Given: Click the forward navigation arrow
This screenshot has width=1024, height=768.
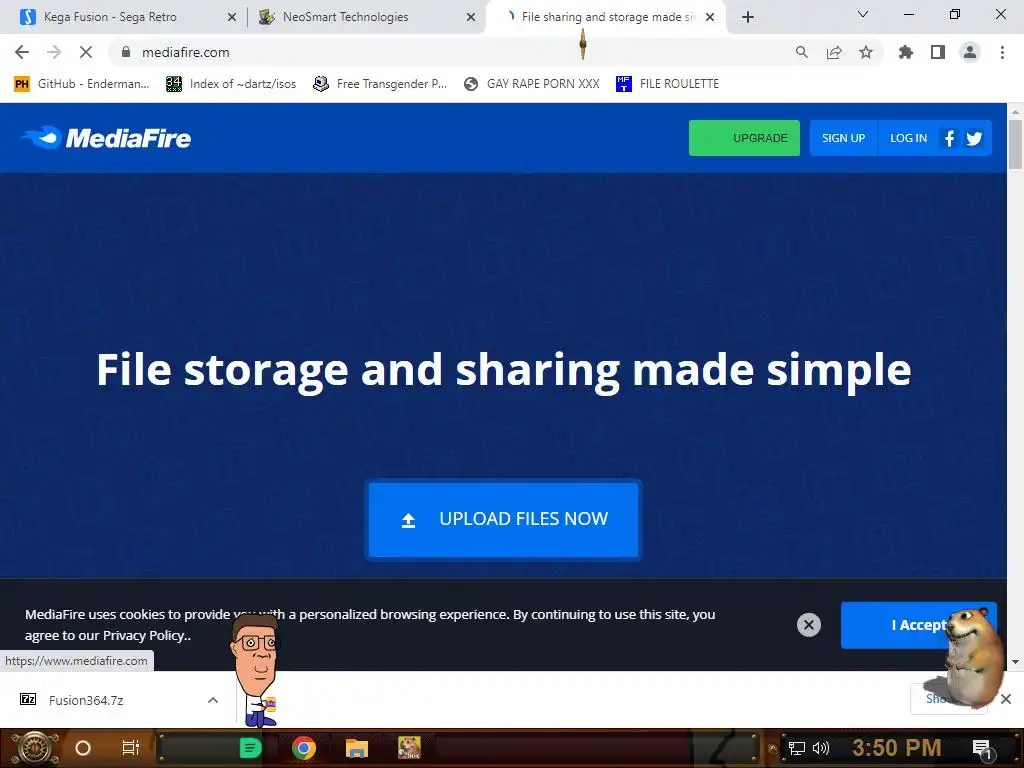Looking at the screenshot, I should [54, 52].
